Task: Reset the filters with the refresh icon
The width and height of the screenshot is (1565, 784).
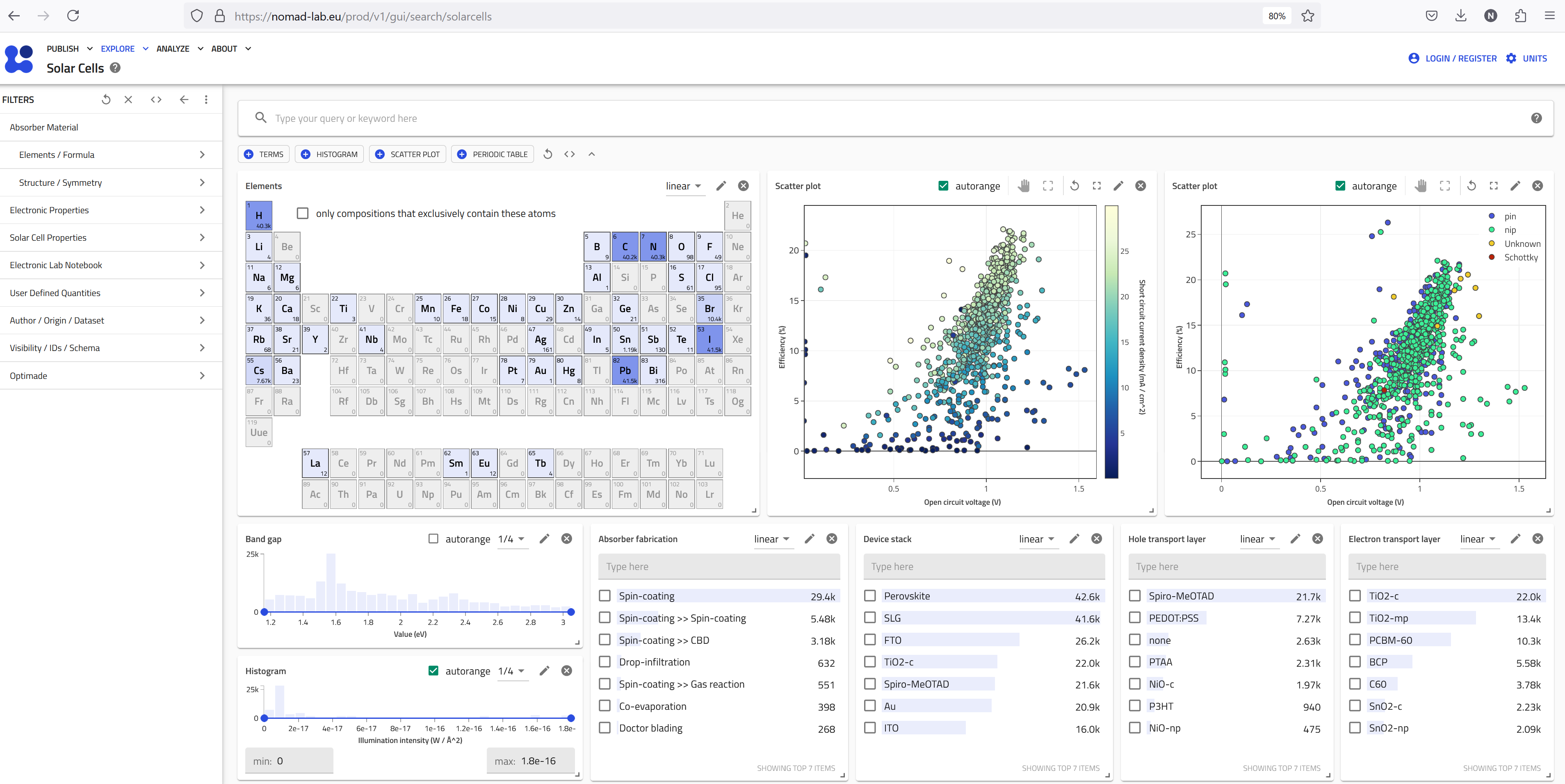Action: pos(106,100)
